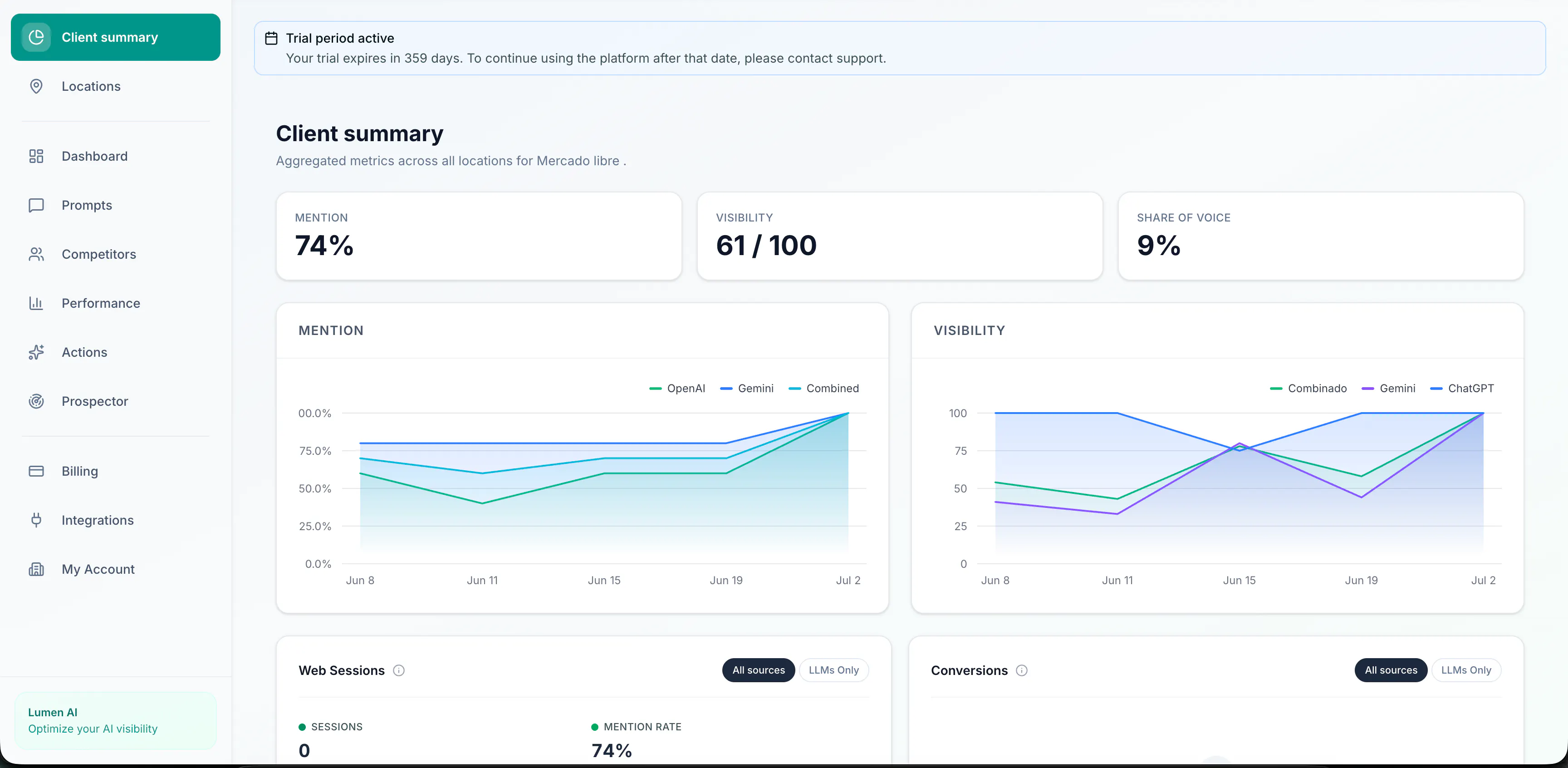Switch Web Sessions to LLMs Only
1568x768 pixels.
pyautogui.click(x=833, y=670)
